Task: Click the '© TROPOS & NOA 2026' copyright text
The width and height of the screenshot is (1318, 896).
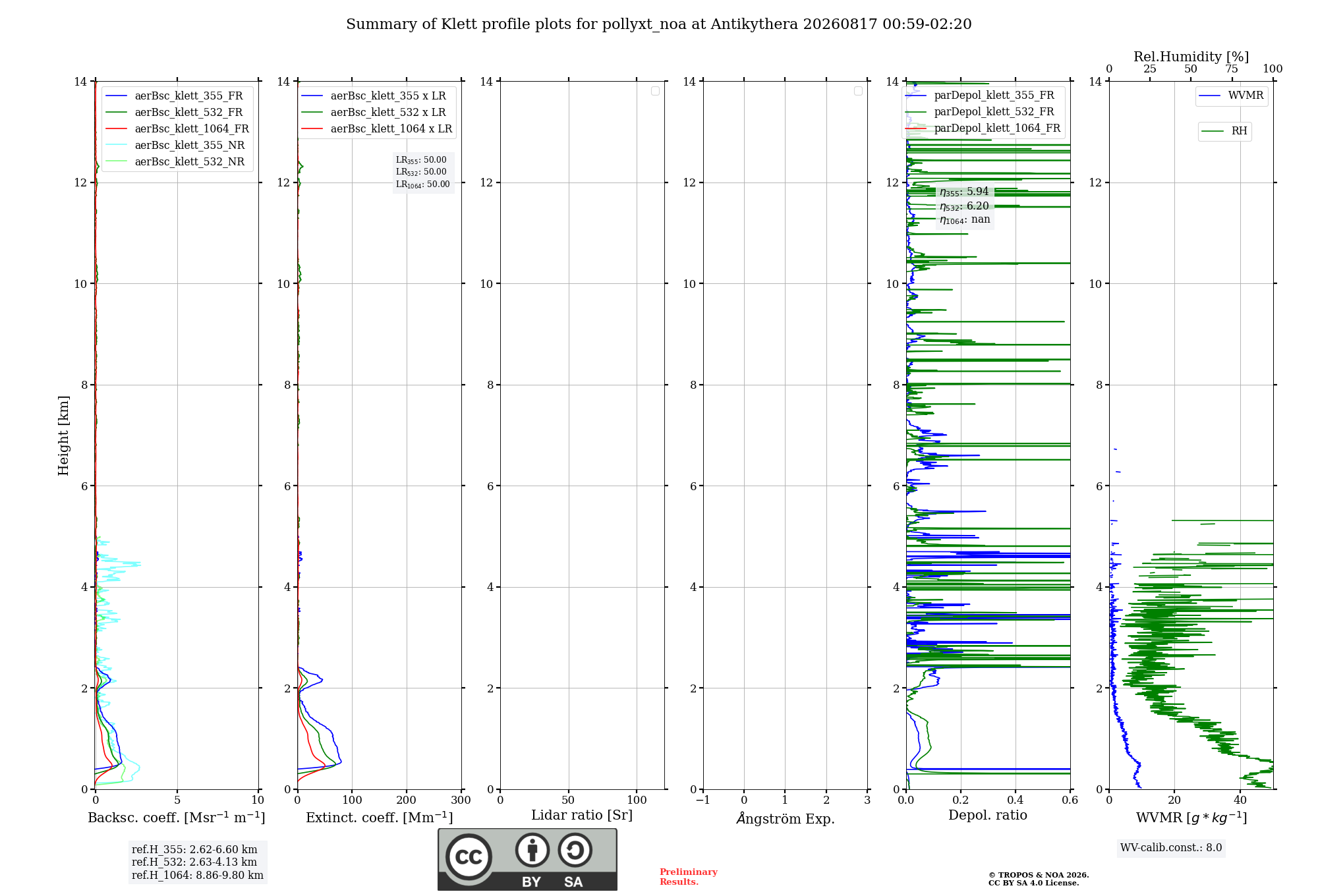Action: click(1039, 876)
